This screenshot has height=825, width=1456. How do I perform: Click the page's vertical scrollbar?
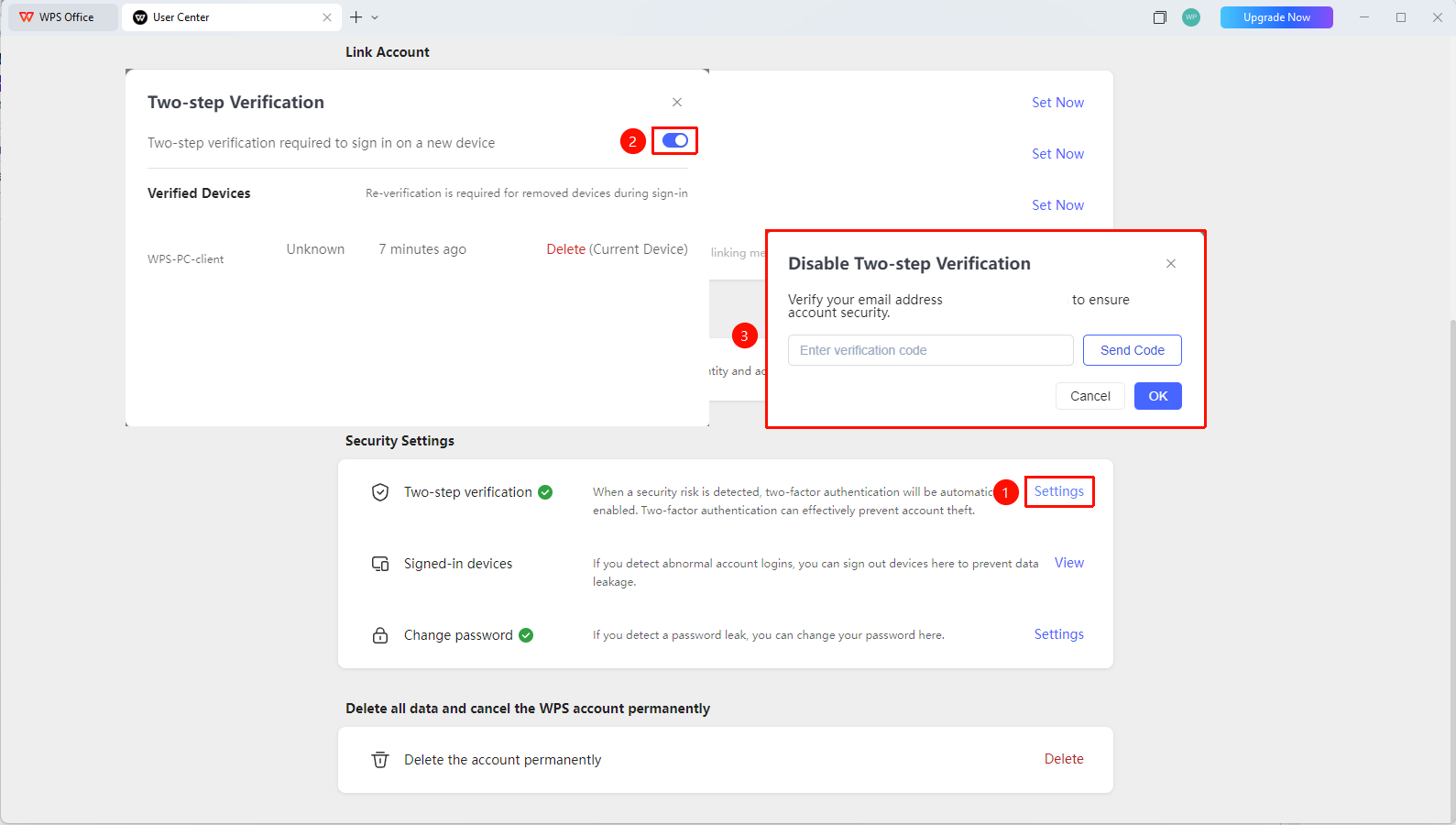tap(1451, 568)
